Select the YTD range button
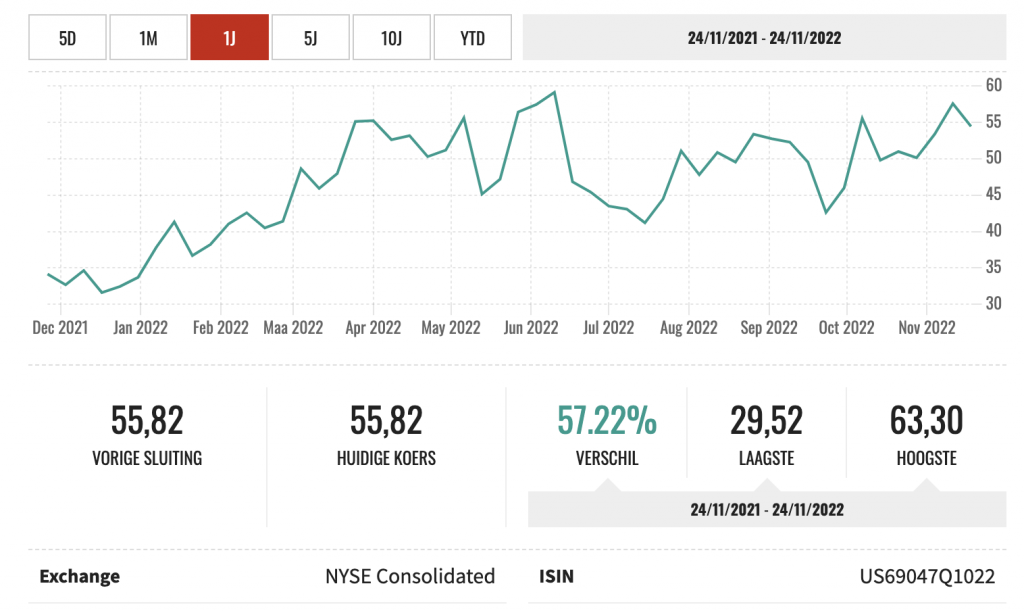The height and width of the screenshot is (611, 1024). pos(473,38)
